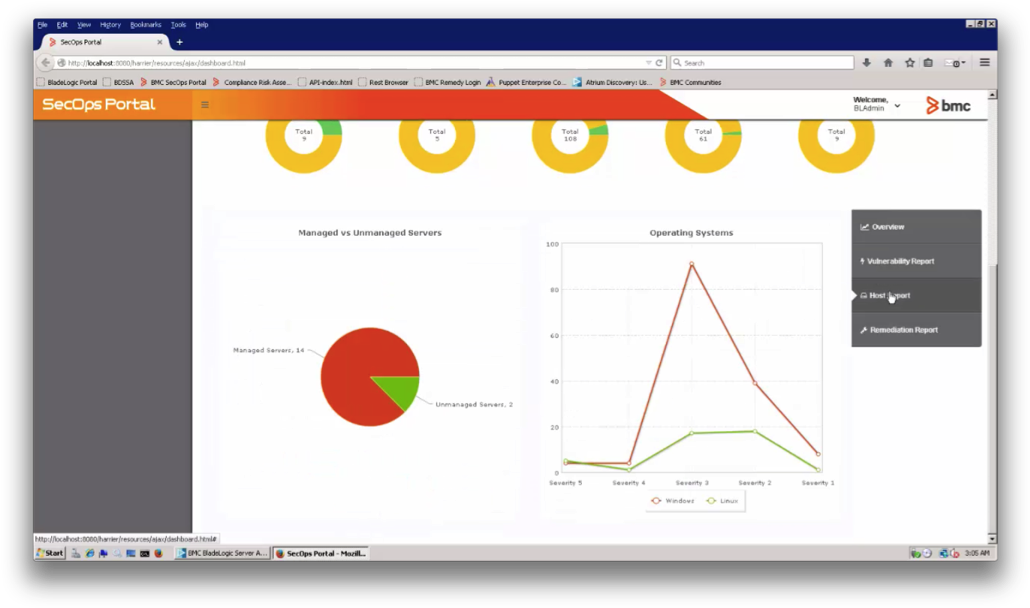
Task: Click the browser back arrow button
Action: coord(45,63)
